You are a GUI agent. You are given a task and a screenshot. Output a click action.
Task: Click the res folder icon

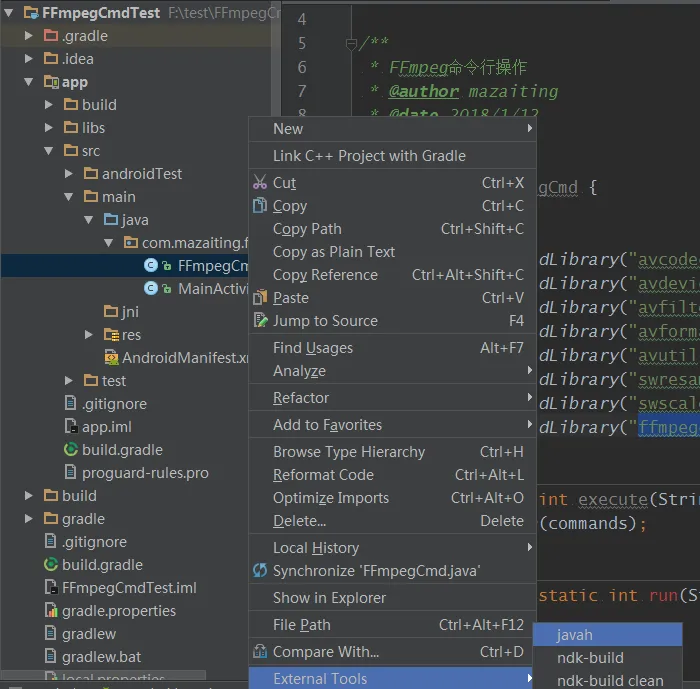pos(111,334)
